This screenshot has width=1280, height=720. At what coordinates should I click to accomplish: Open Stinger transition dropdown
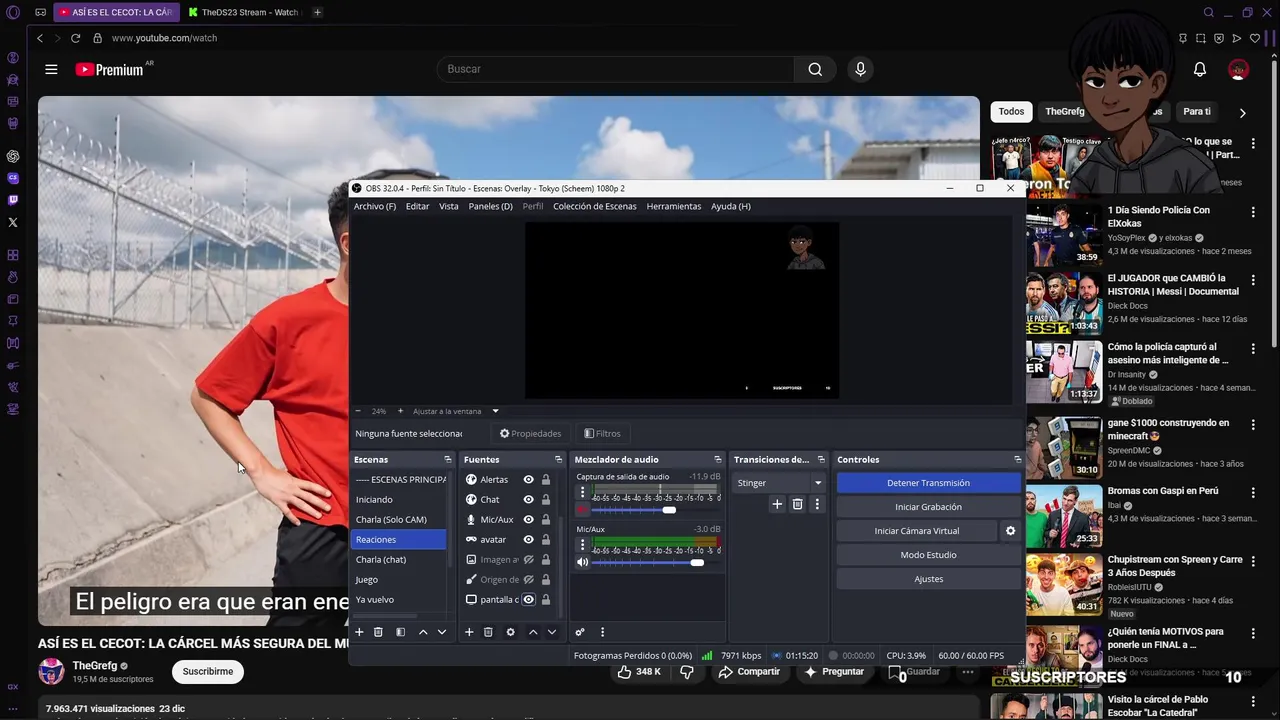pos(779,483)
